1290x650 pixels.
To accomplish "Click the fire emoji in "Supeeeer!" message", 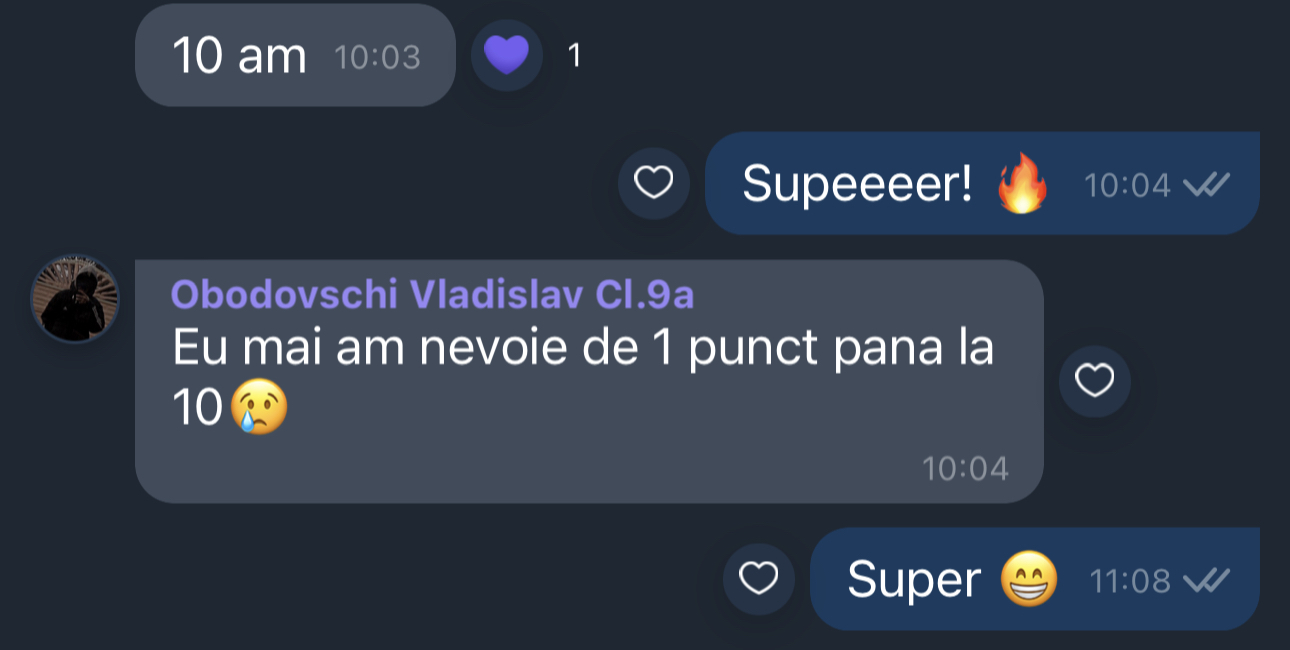I will (x=1022, y=185).
